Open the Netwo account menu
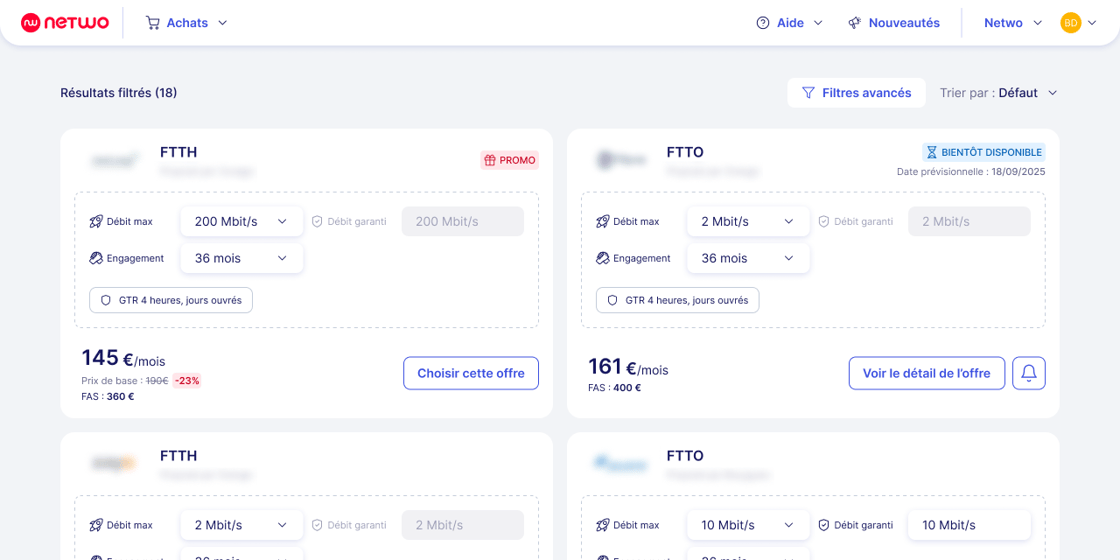The image size is (1120, 560). coord(1012,22)
